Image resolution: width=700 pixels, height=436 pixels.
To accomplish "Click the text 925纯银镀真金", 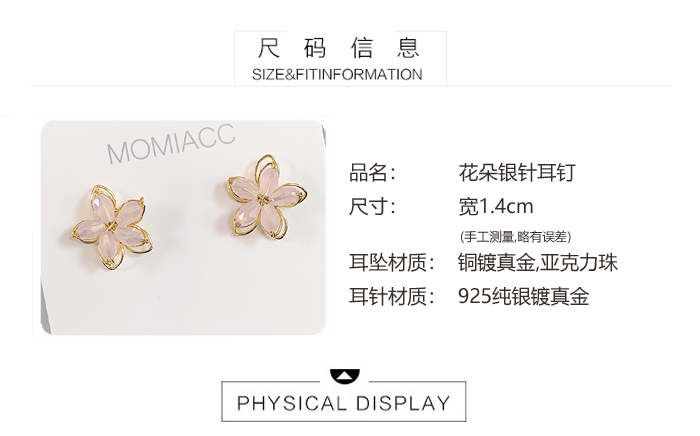I will [524, 296].
